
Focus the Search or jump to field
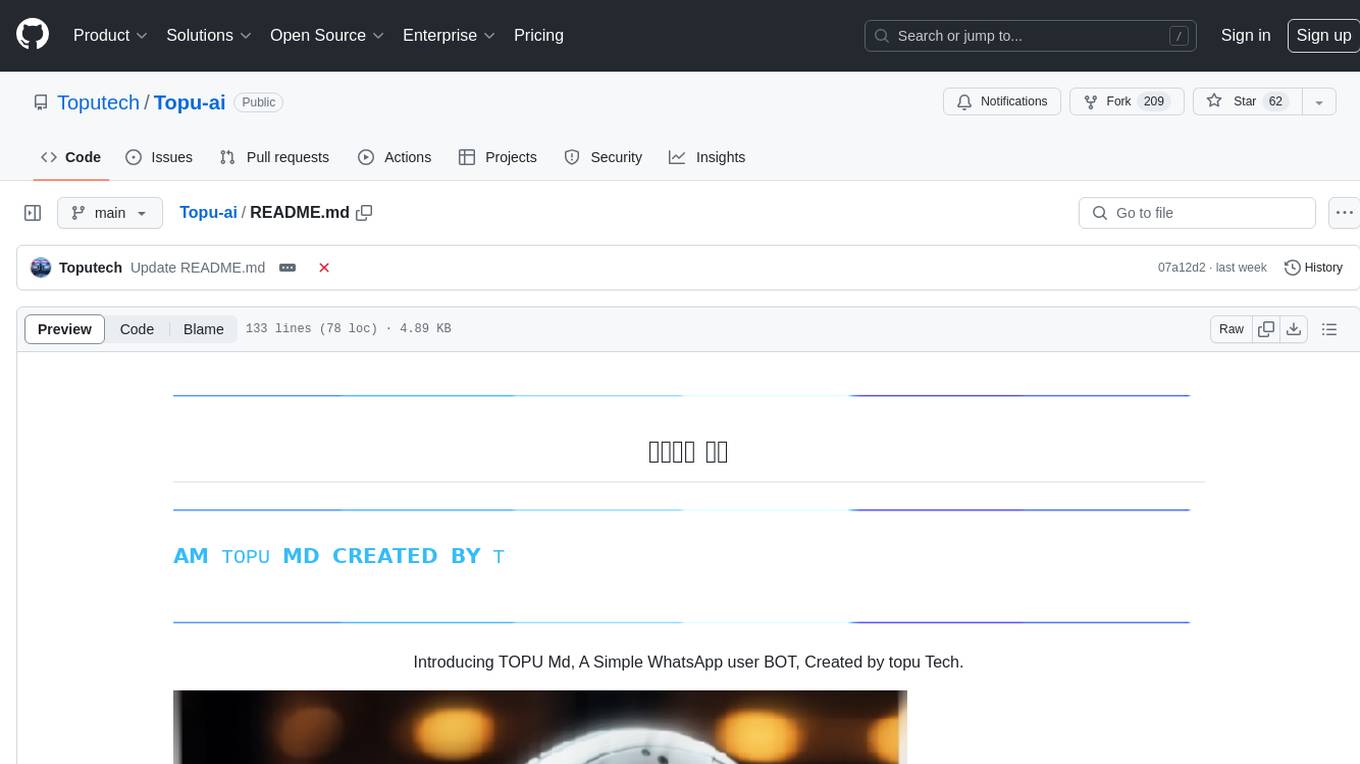[1032, 35]
